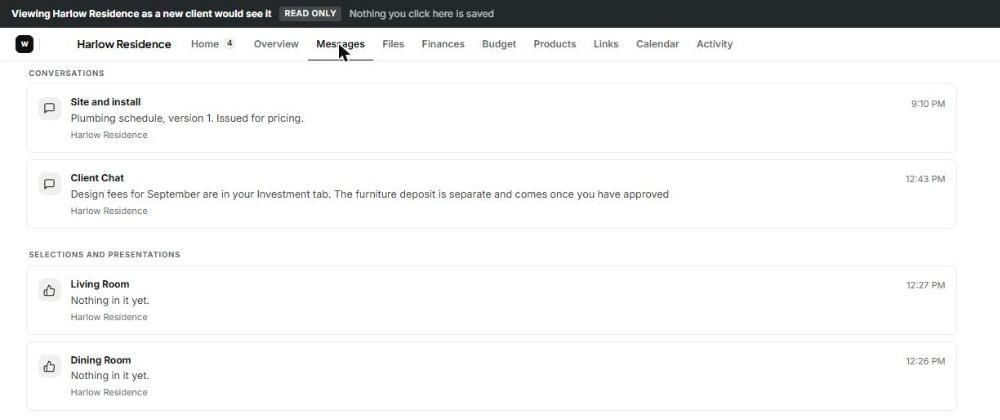Open the Activity tab
1000x420 pixels.
point(714,44)
